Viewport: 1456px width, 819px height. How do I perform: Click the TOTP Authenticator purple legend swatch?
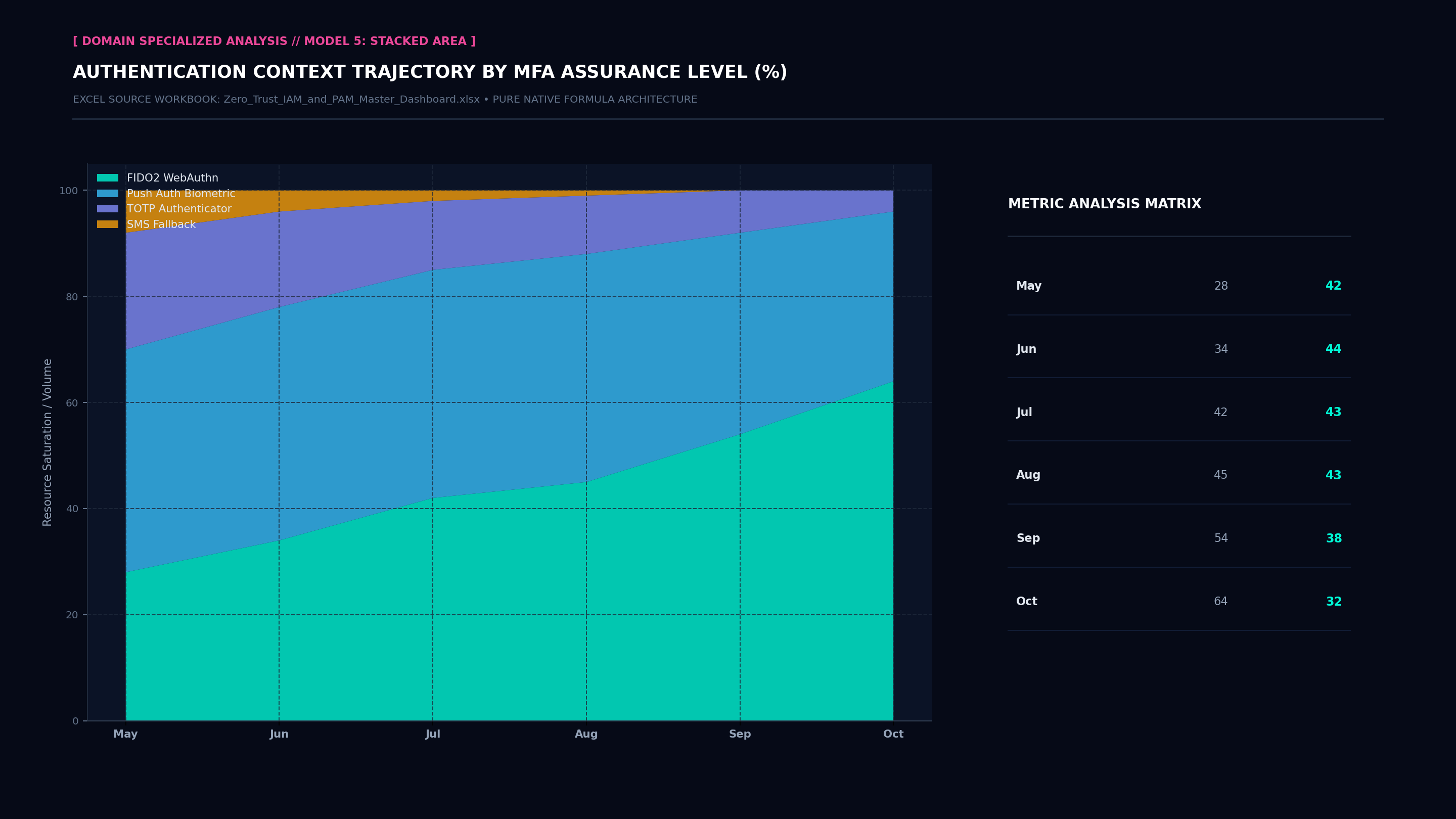coord(107,209)
